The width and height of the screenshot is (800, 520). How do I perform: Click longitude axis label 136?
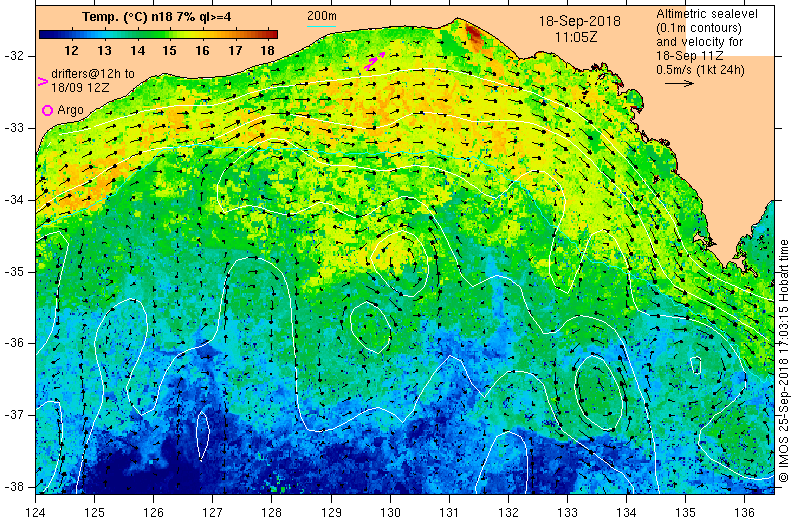[x=744, y=512]
